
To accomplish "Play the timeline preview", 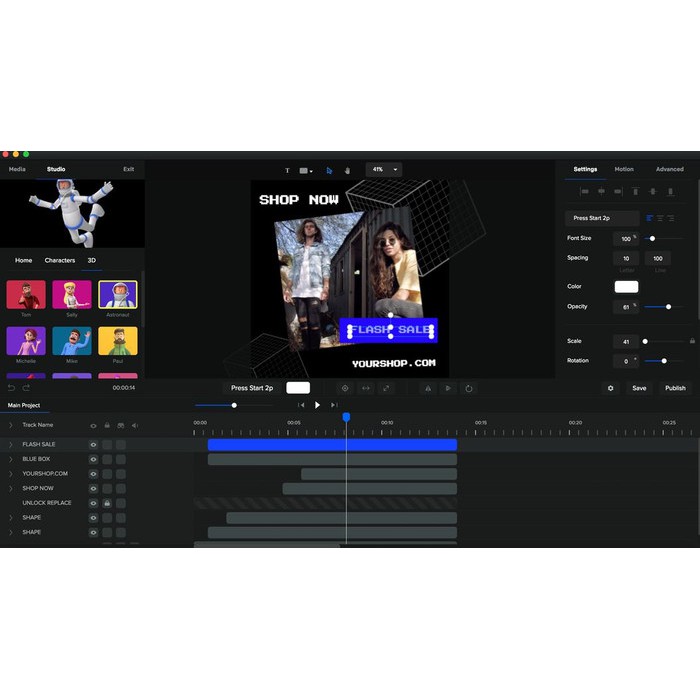I will coord(317,405).
